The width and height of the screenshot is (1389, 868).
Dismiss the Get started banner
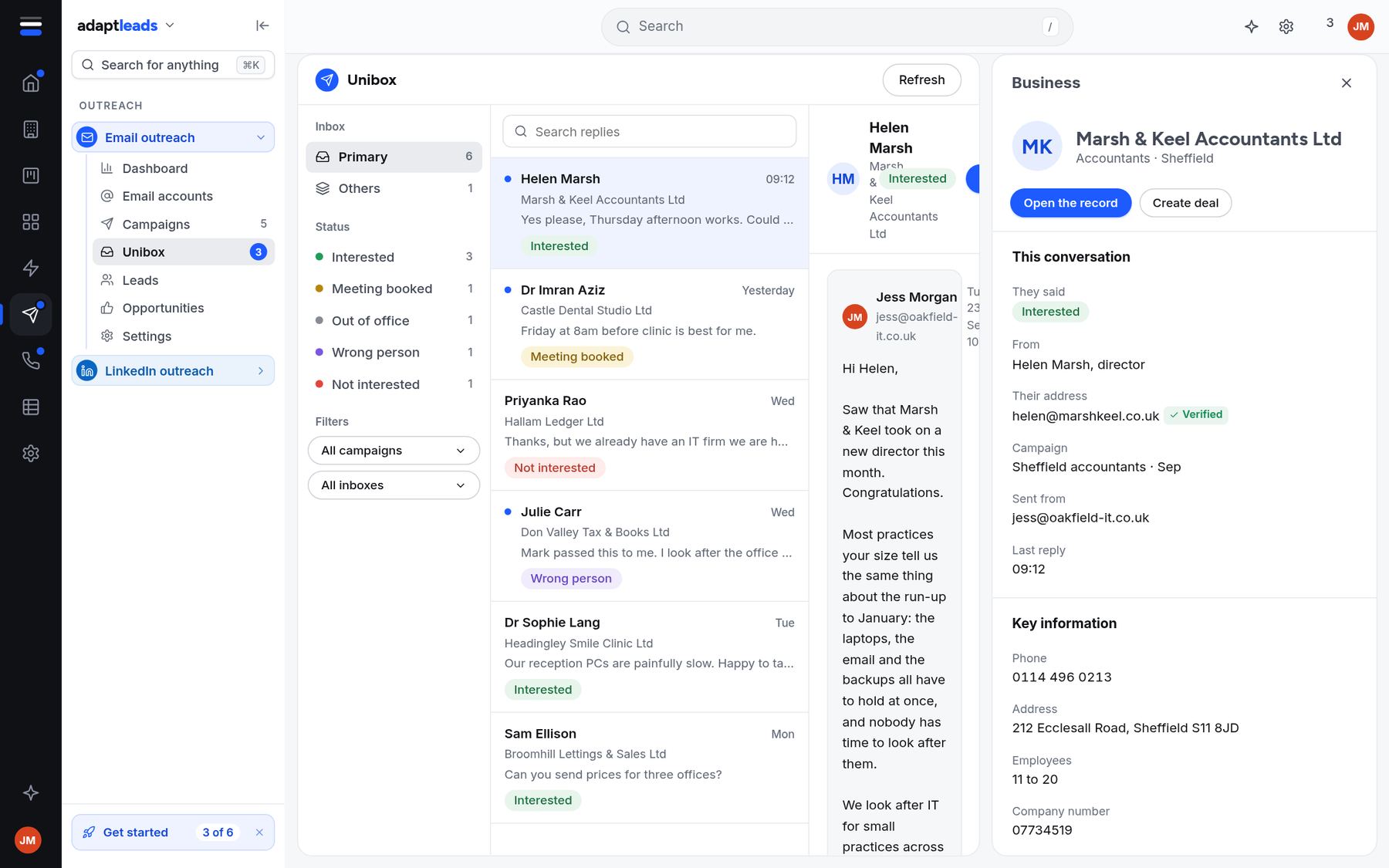click(259, 833)
